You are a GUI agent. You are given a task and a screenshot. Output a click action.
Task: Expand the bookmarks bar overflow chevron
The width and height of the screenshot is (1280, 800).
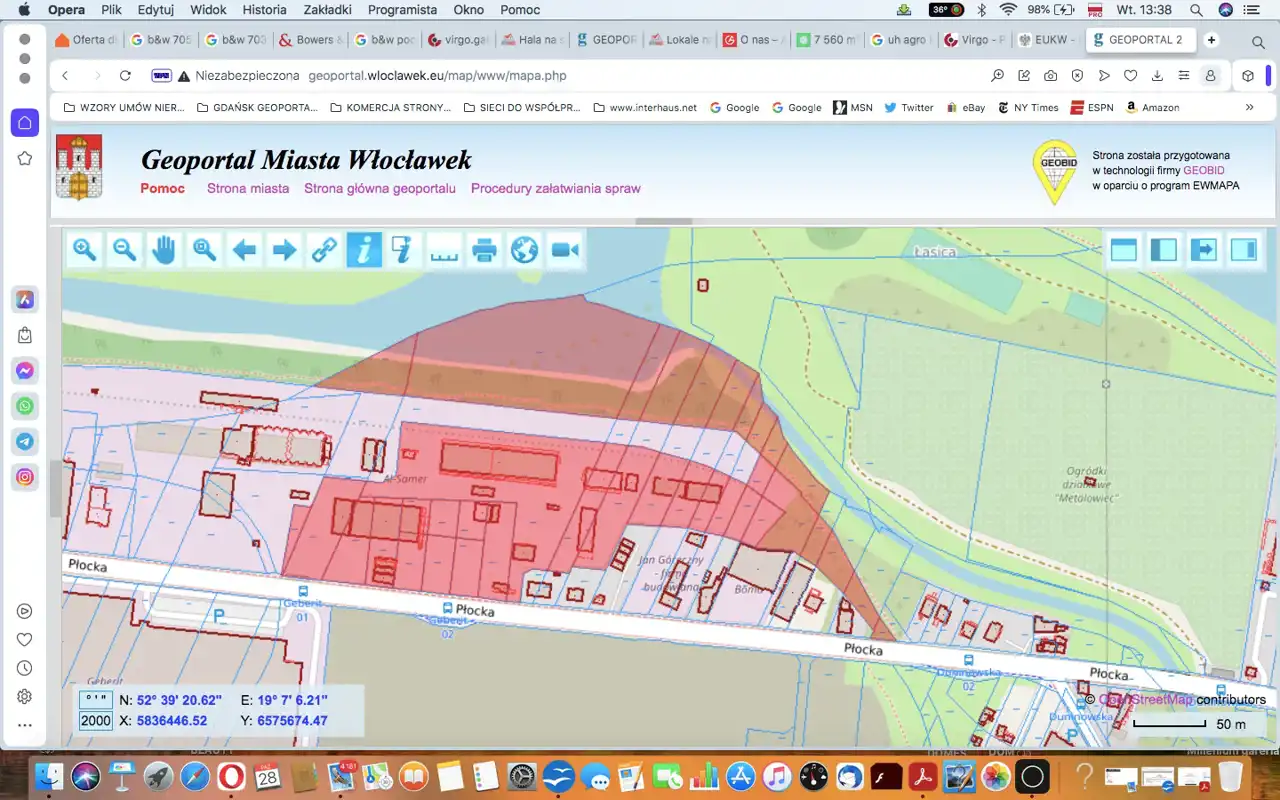click(1249, 107)
